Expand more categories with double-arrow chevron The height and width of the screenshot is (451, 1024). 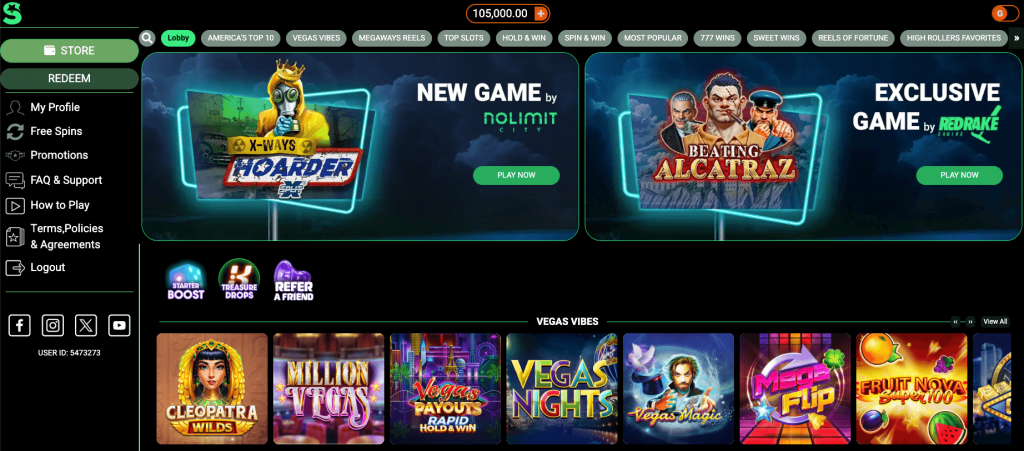pyautogui.click(x=1016, y=38)
